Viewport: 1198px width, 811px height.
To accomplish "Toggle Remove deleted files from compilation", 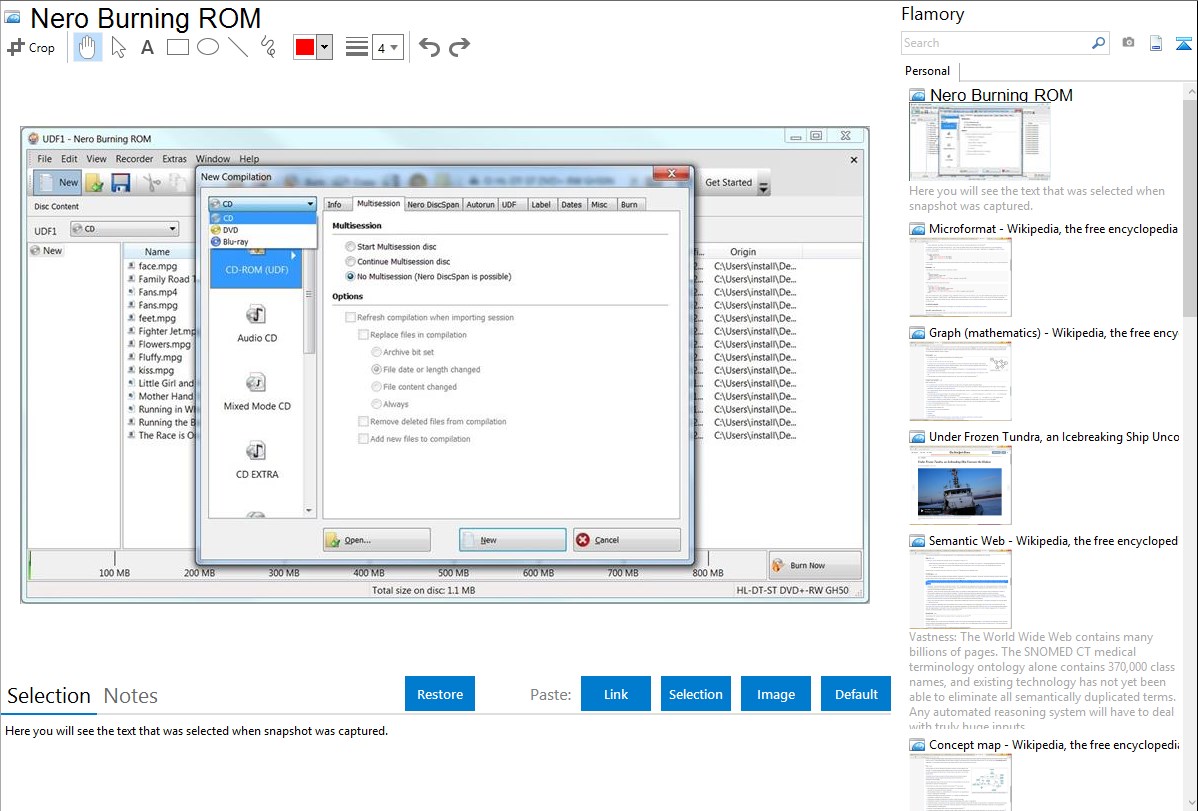I will pyautogui.click(x=363, y=421).
